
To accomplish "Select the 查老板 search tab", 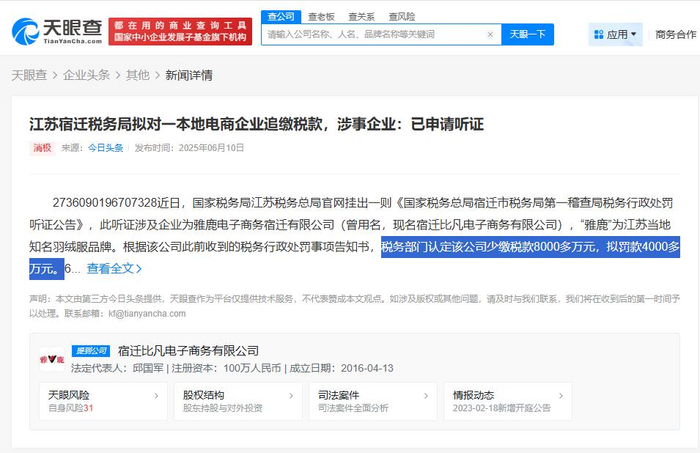I will point(321,17).
